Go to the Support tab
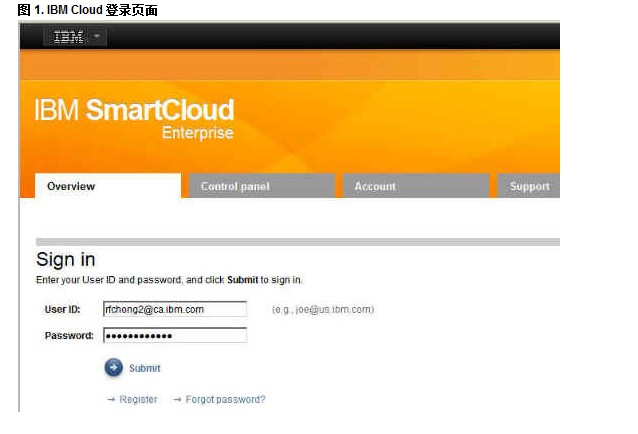Viewport: 638px width, 434px height. tap(529, 186)
